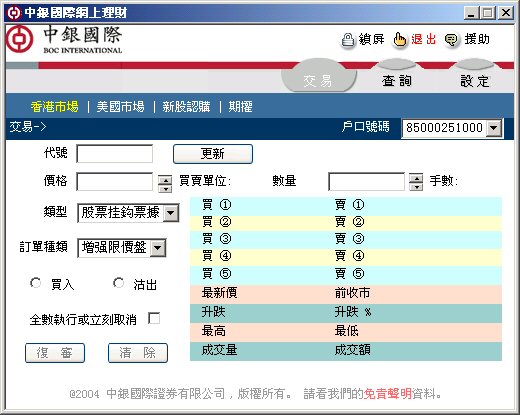
Task: Click the 更新 refresh button
Action: (x=213, y=154)
